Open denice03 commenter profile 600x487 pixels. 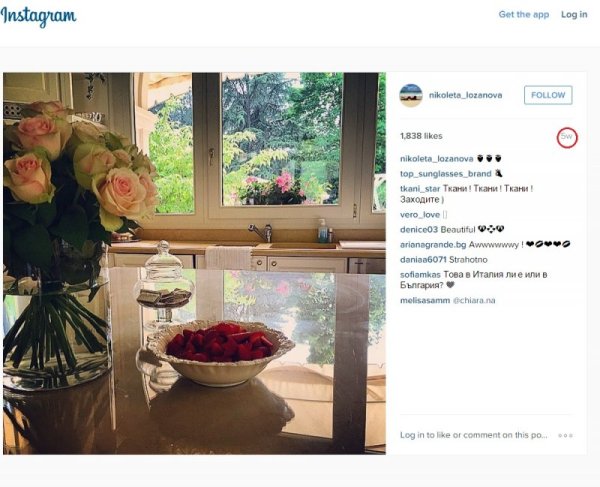coord(419,230)
